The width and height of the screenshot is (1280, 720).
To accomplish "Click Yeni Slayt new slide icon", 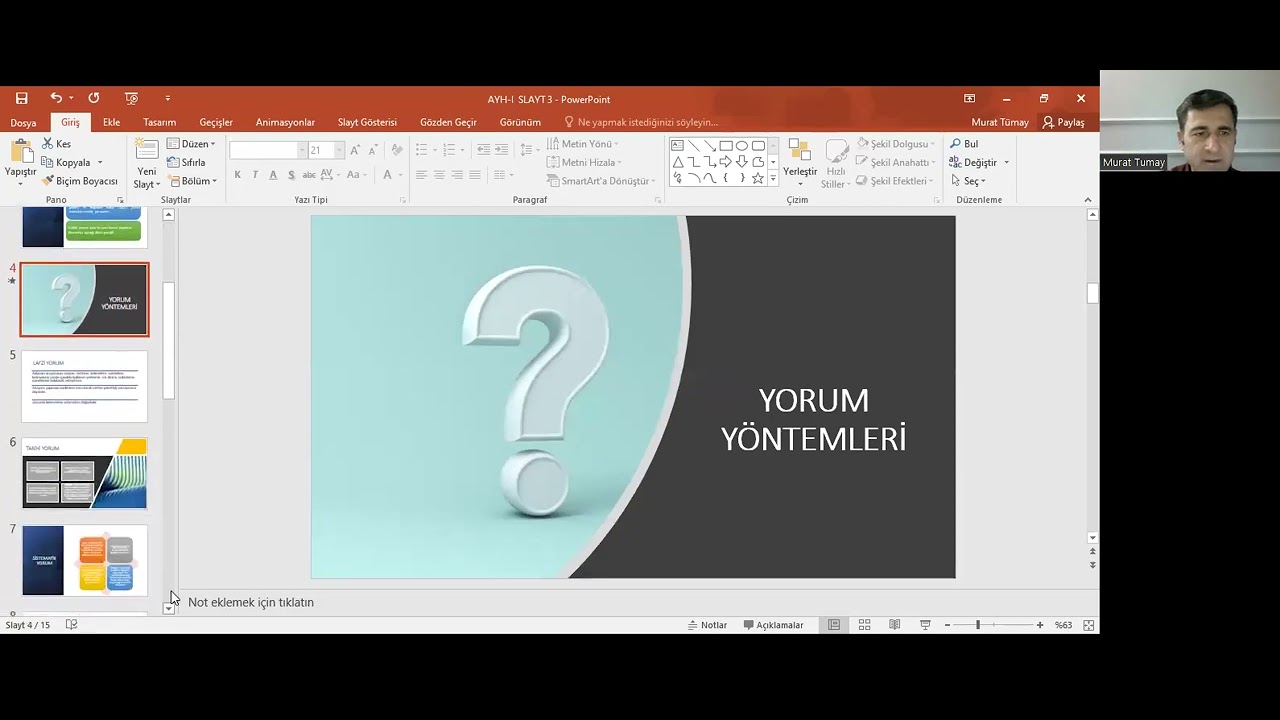I will [147, 151].
